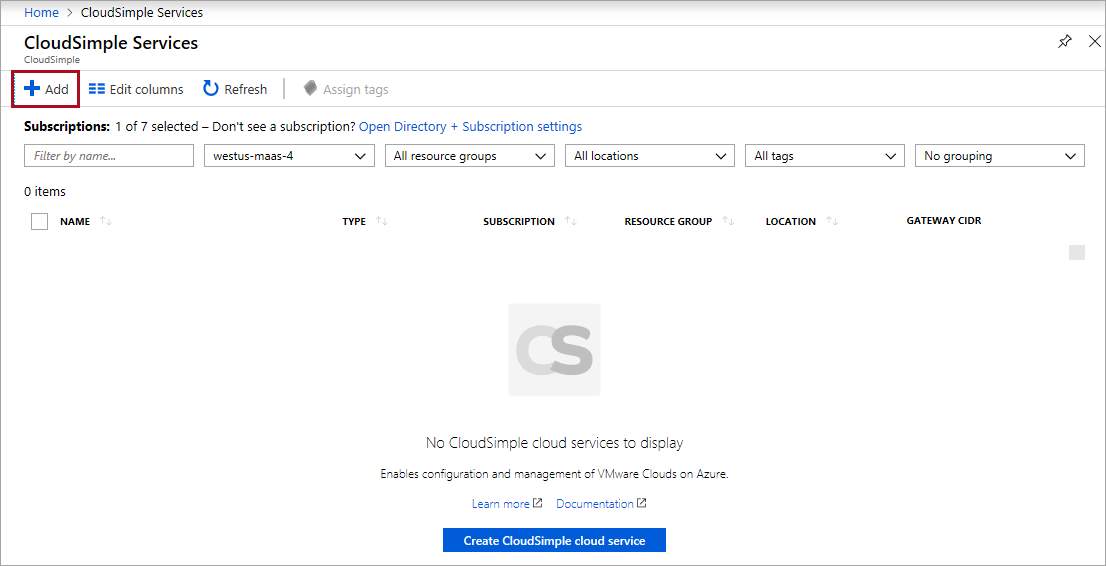This screenshot has width=1106, height=566.
Task: Click the GATEWAY CIDR column header
Action: (x=944, y=221)
